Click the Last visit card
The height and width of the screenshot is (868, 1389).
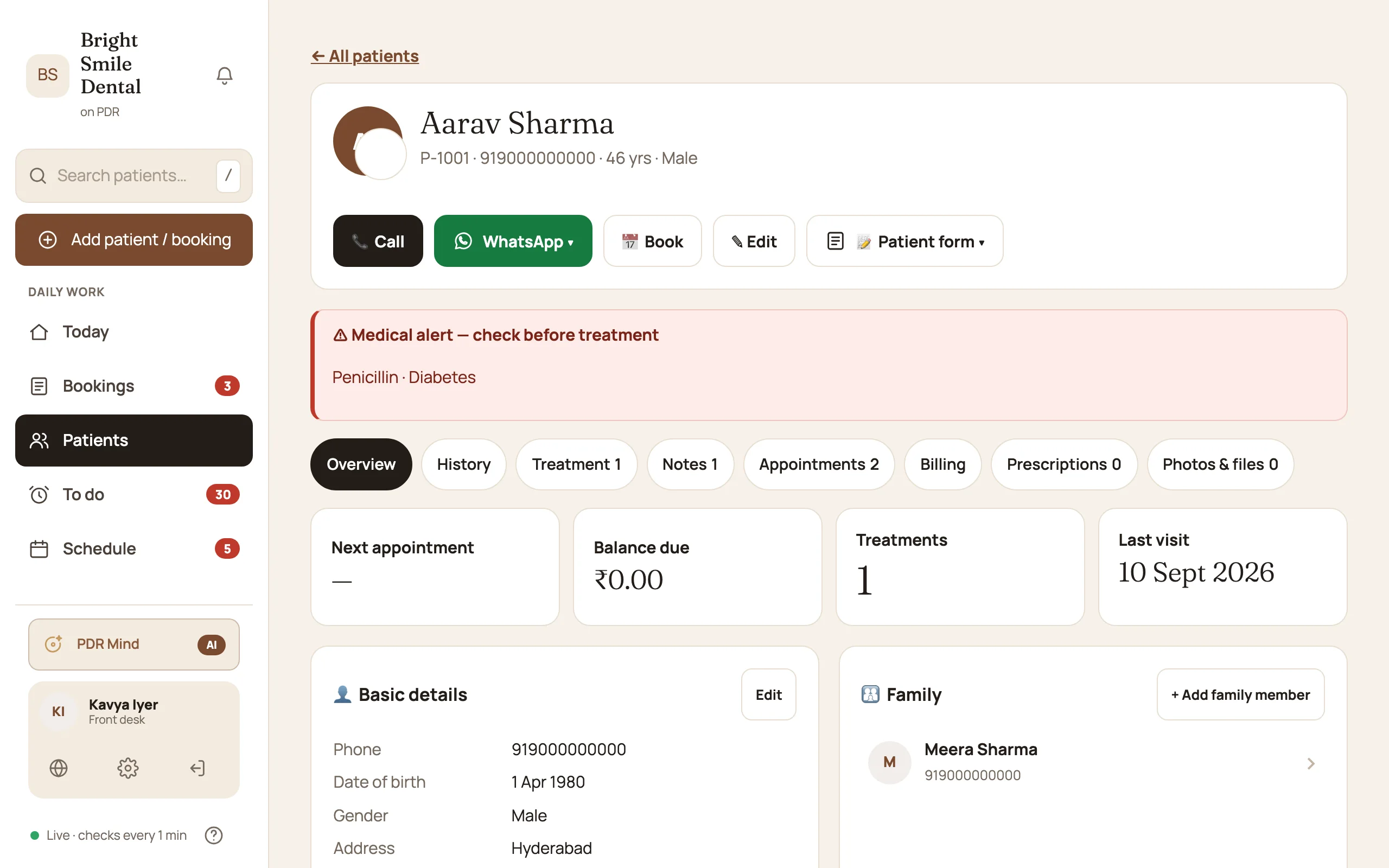[x=1222, y=566]
